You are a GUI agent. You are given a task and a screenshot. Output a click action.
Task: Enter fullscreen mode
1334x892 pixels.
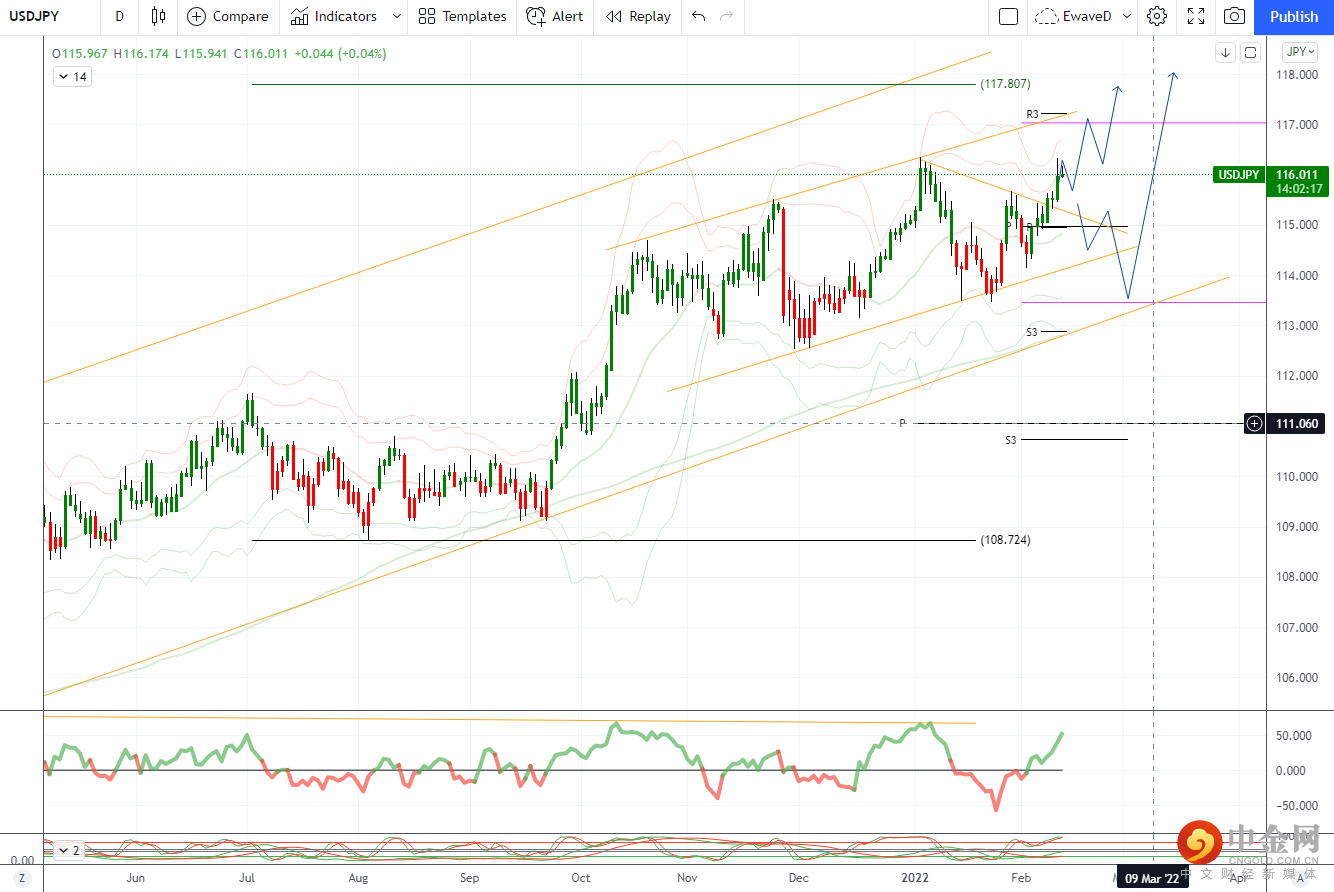1196,16
